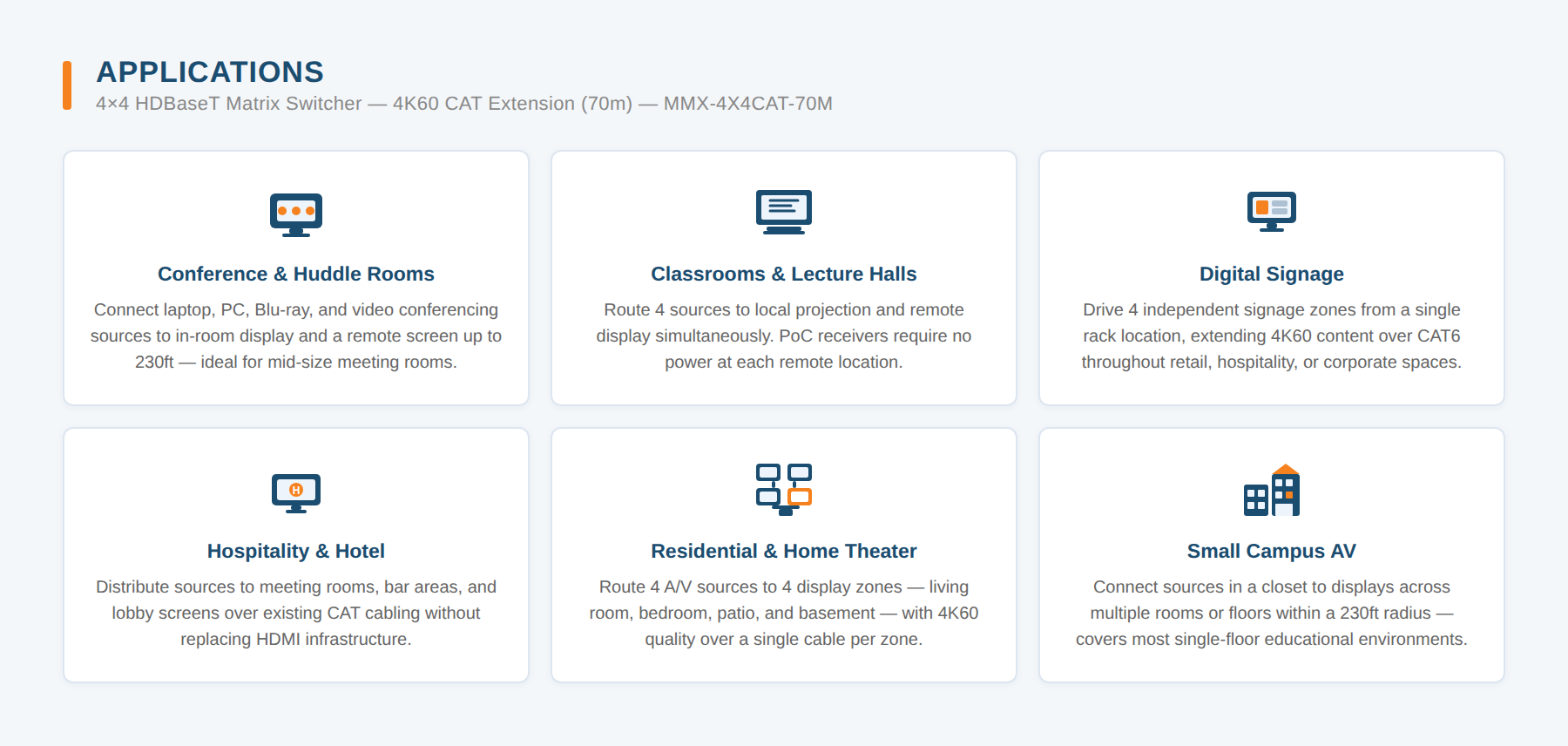
Task: Click the PoC receivers description text
Action: (784, 336)
